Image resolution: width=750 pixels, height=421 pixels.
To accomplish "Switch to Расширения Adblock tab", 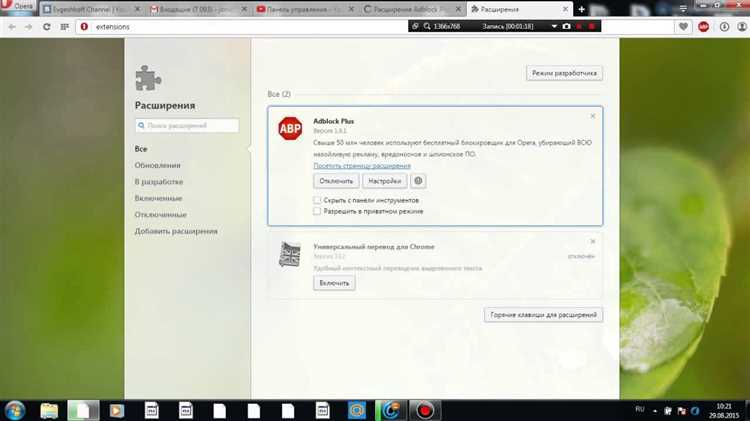I will point(412,9).
